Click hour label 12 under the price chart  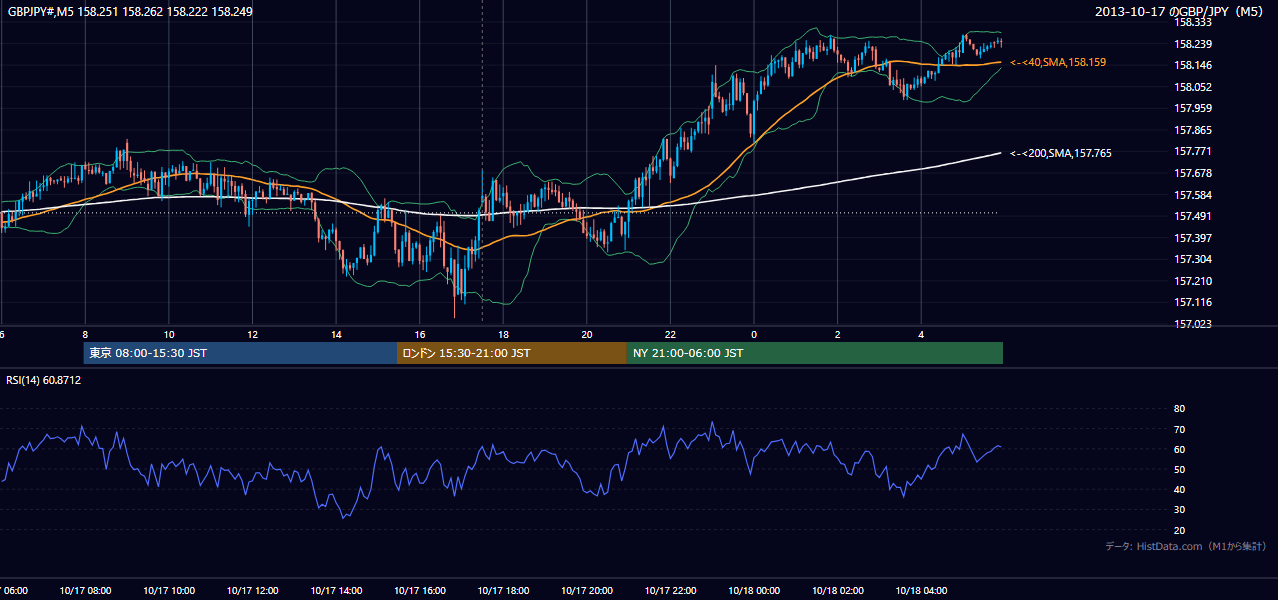pos(253,335)
